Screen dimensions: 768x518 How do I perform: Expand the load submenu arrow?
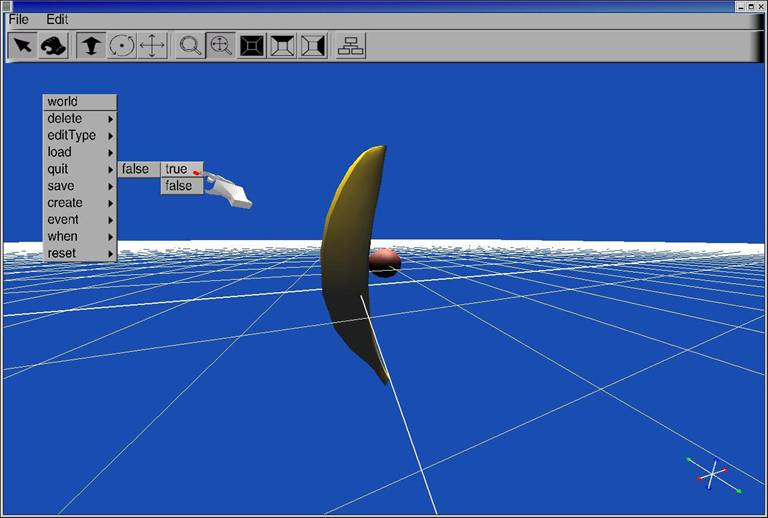[111, 153]
